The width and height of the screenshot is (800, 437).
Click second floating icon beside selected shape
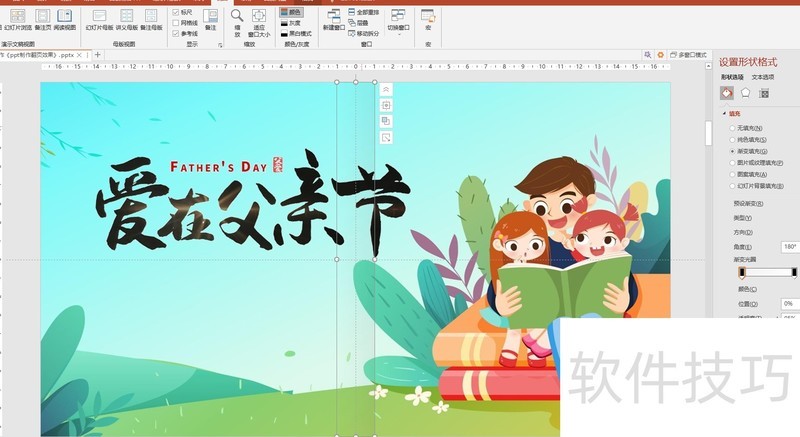386,106
